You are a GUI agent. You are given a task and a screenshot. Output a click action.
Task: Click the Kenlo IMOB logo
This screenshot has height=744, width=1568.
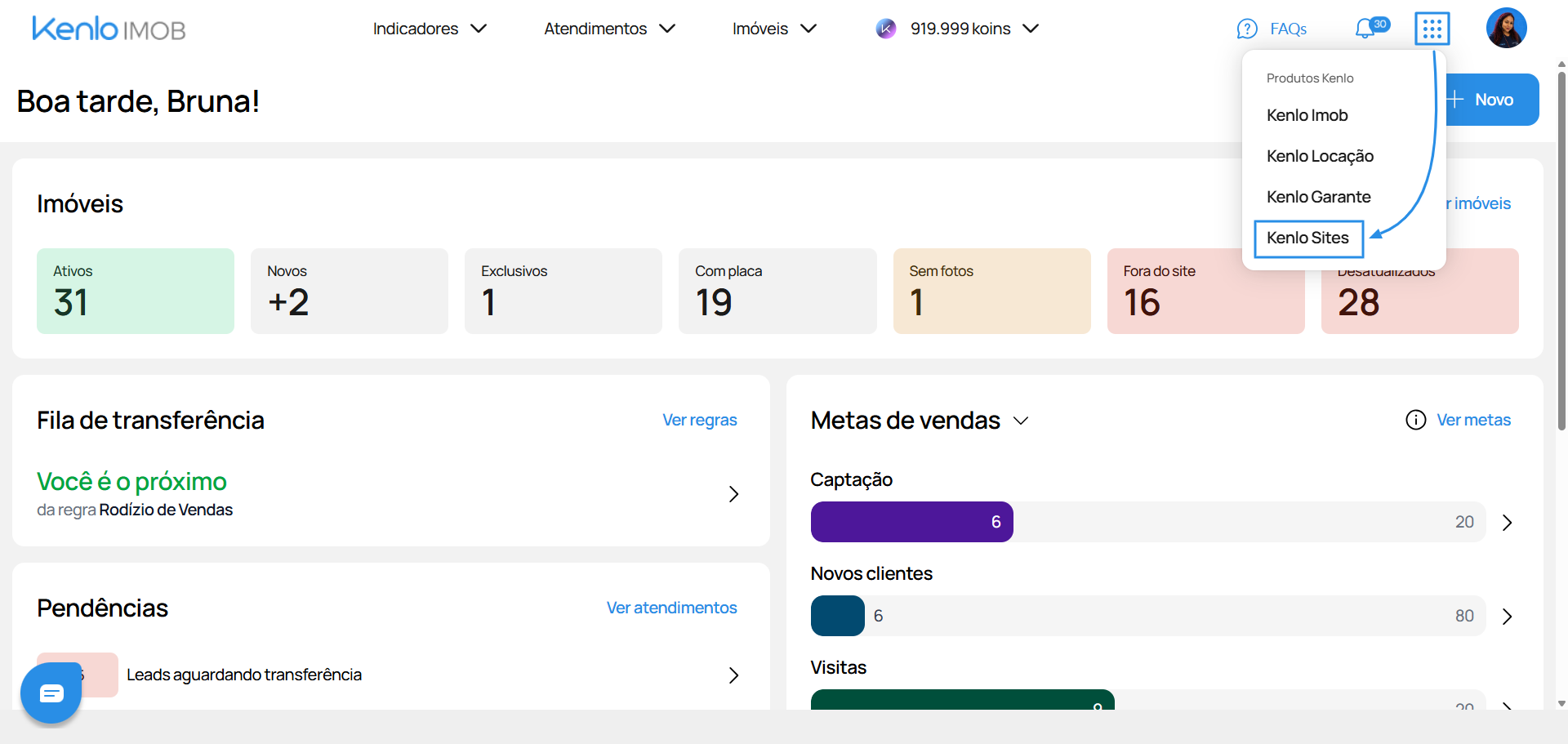pyautogui.click(x=109, y=29)
